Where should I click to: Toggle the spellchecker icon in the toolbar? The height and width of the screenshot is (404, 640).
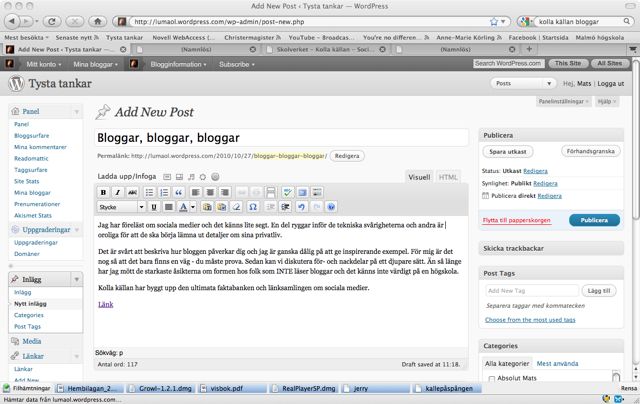[287, 192]
